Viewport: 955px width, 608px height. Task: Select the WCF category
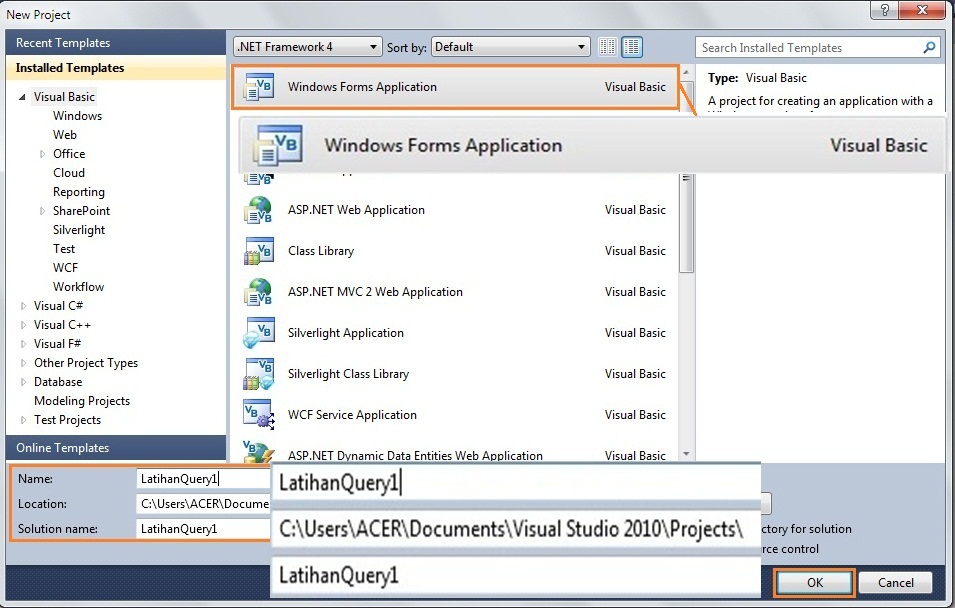pyautogui.click(x=65, y=267)
